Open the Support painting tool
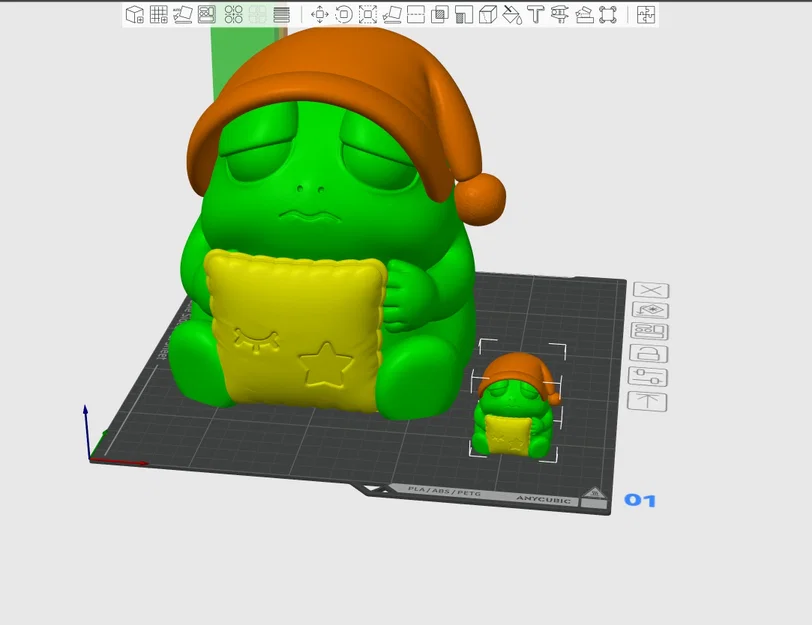 [464, 14]
